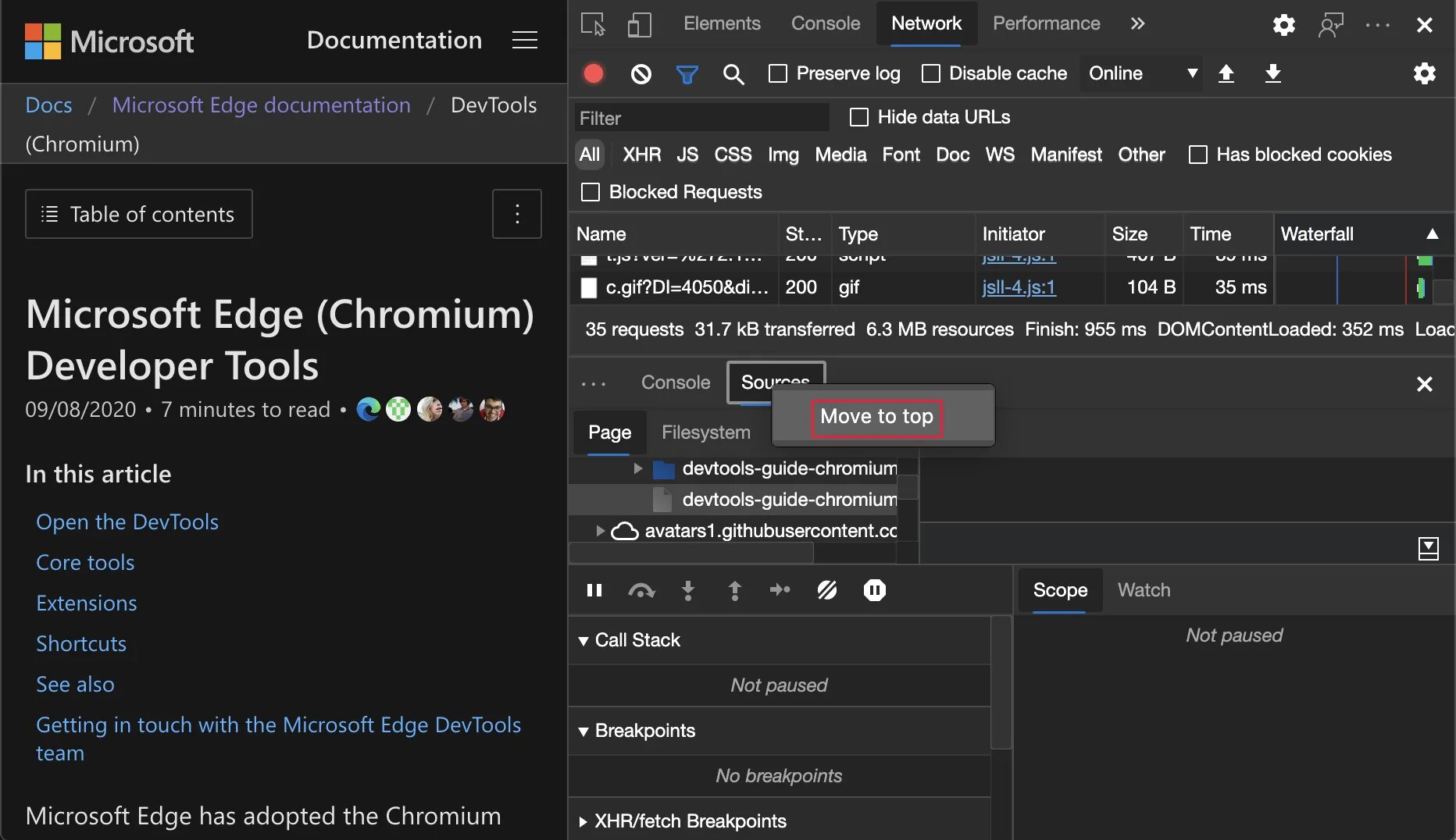Step into next function call
This screenshot has width=1456, height=840.
point(688,590)
